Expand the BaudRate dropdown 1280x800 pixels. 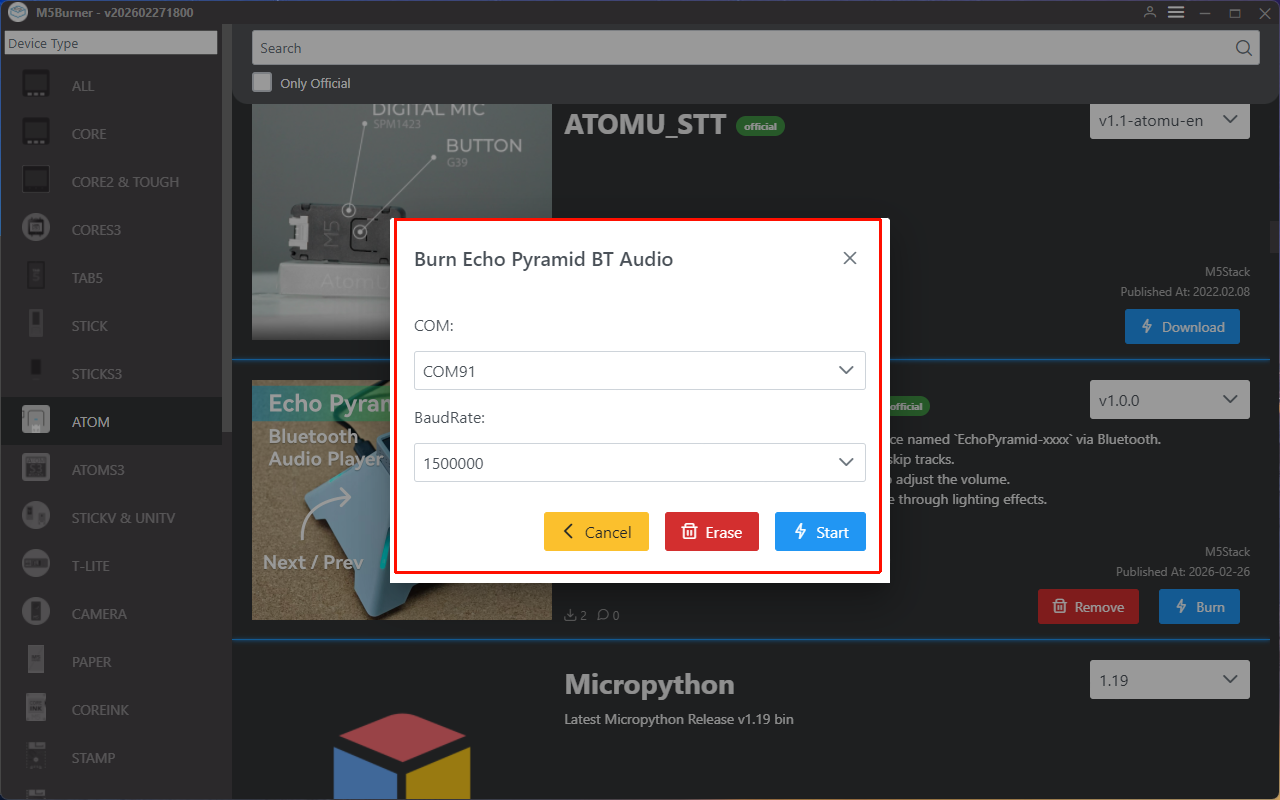click(x=639, y=463)
